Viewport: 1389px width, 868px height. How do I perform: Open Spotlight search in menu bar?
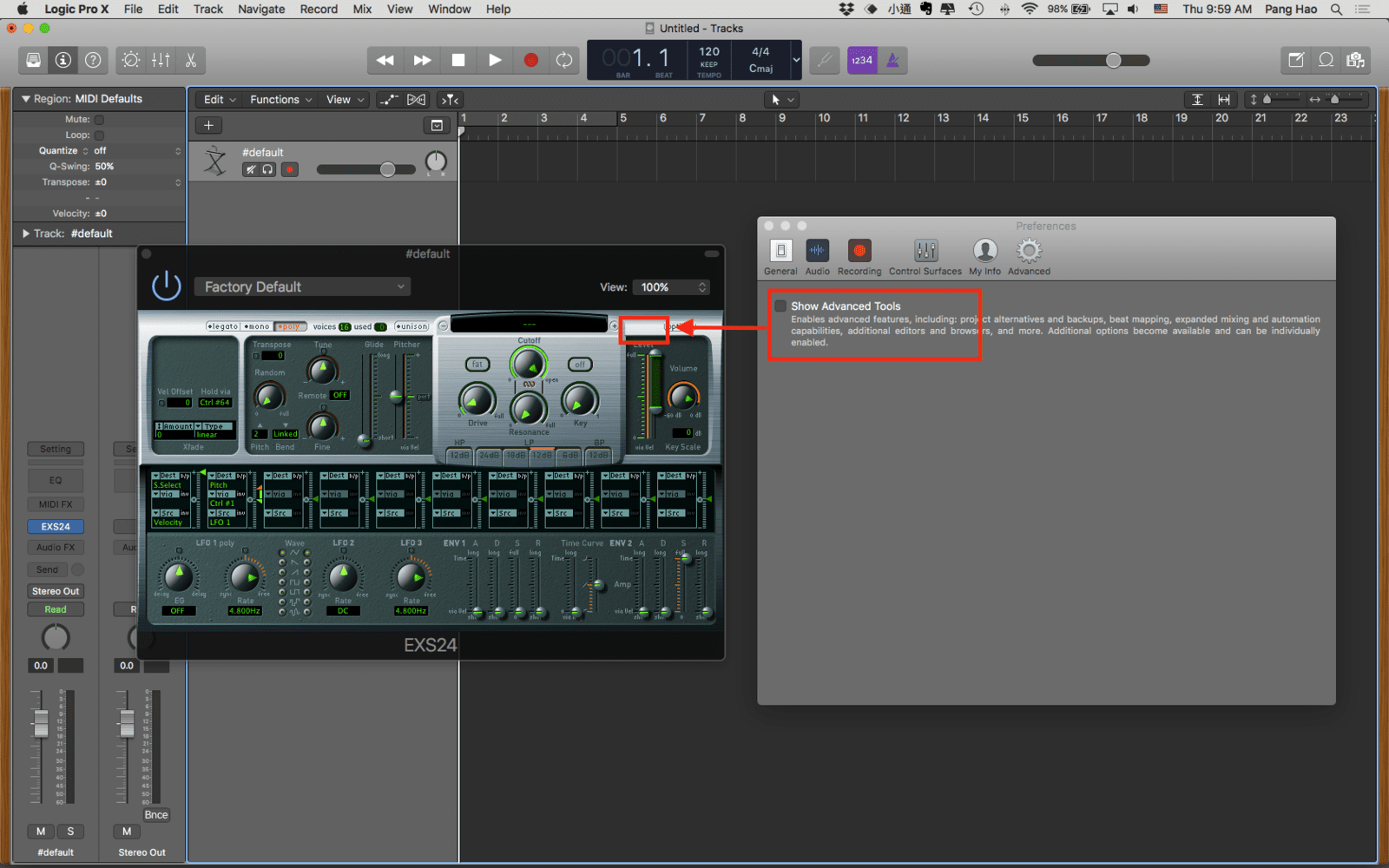point(1337,9)
